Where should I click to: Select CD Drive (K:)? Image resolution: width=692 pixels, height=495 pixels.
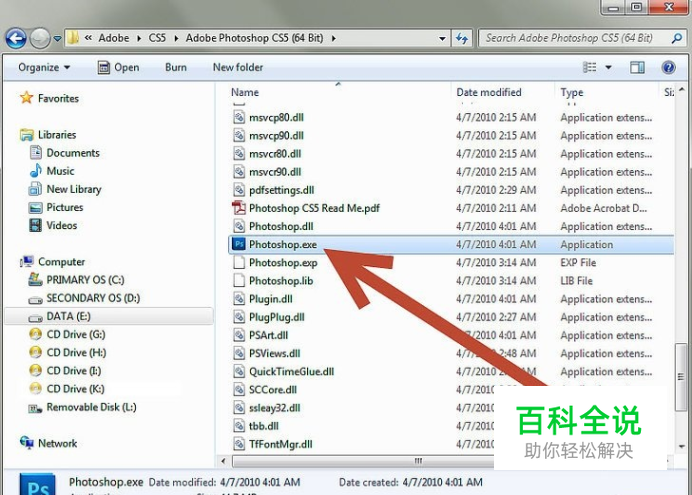(67, 389)
